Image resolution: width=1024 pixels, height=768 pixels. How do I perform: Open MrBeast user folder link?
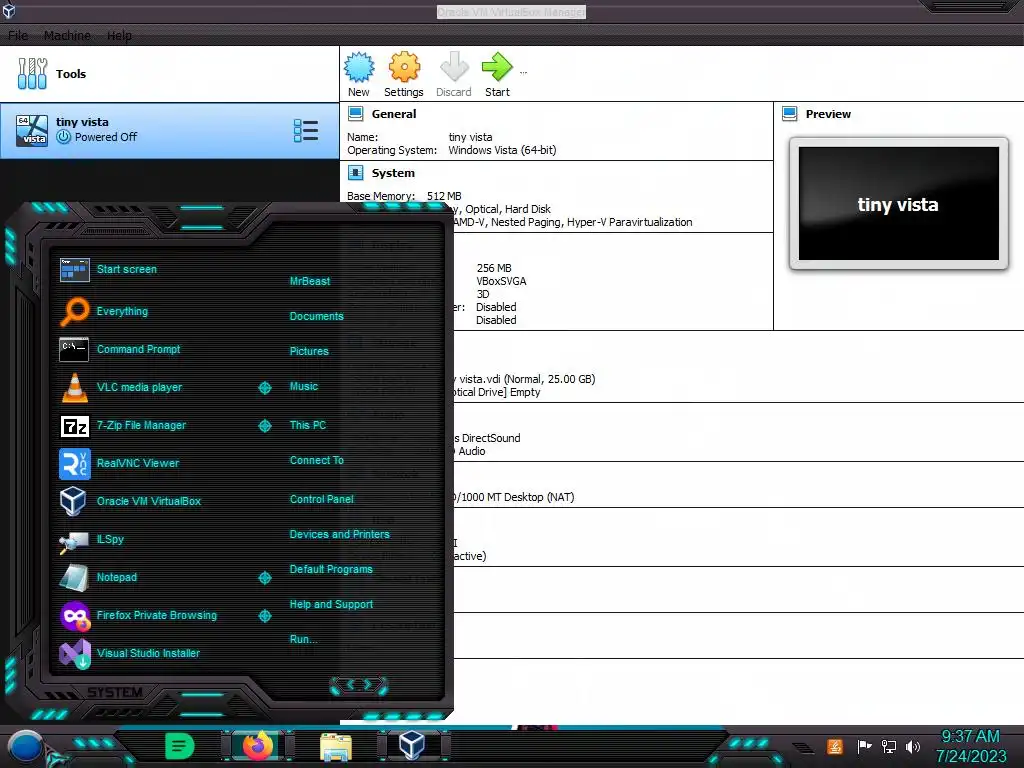point(310,281)
